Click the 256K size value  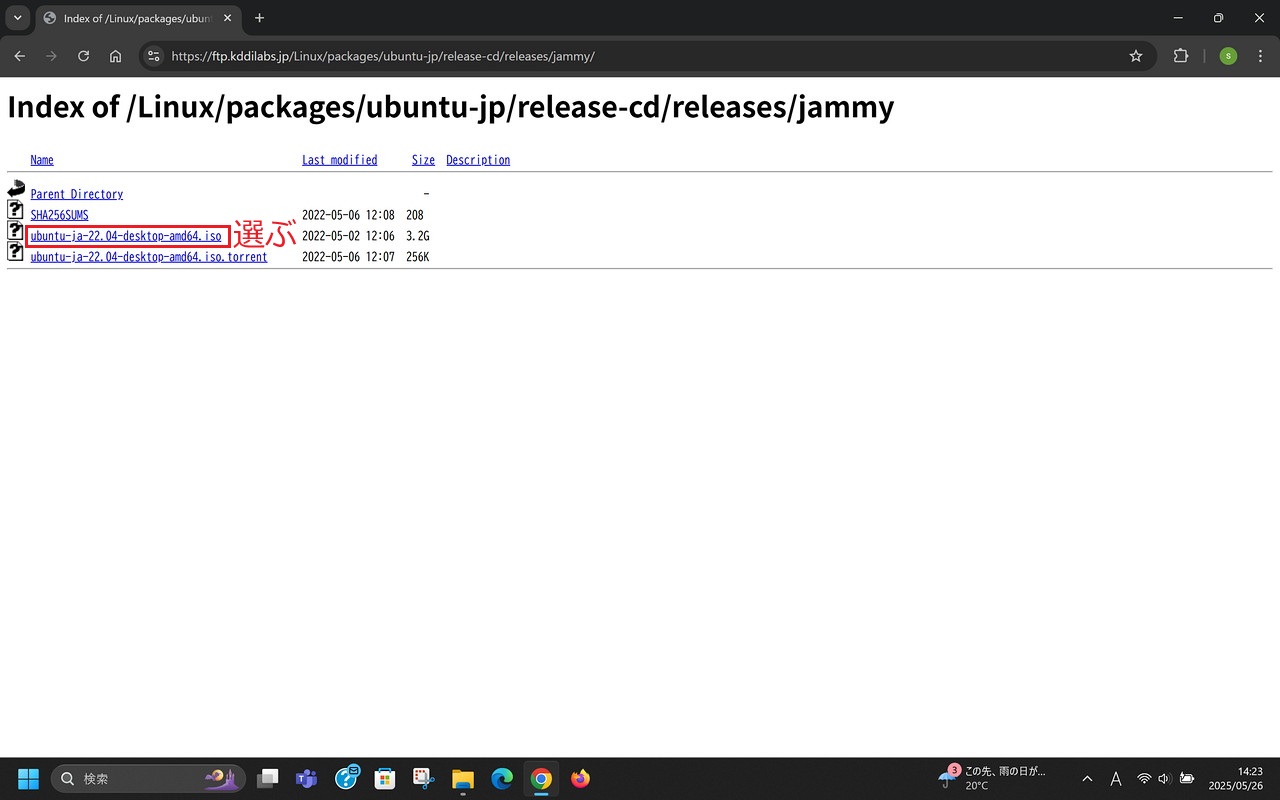pos(418,257)
